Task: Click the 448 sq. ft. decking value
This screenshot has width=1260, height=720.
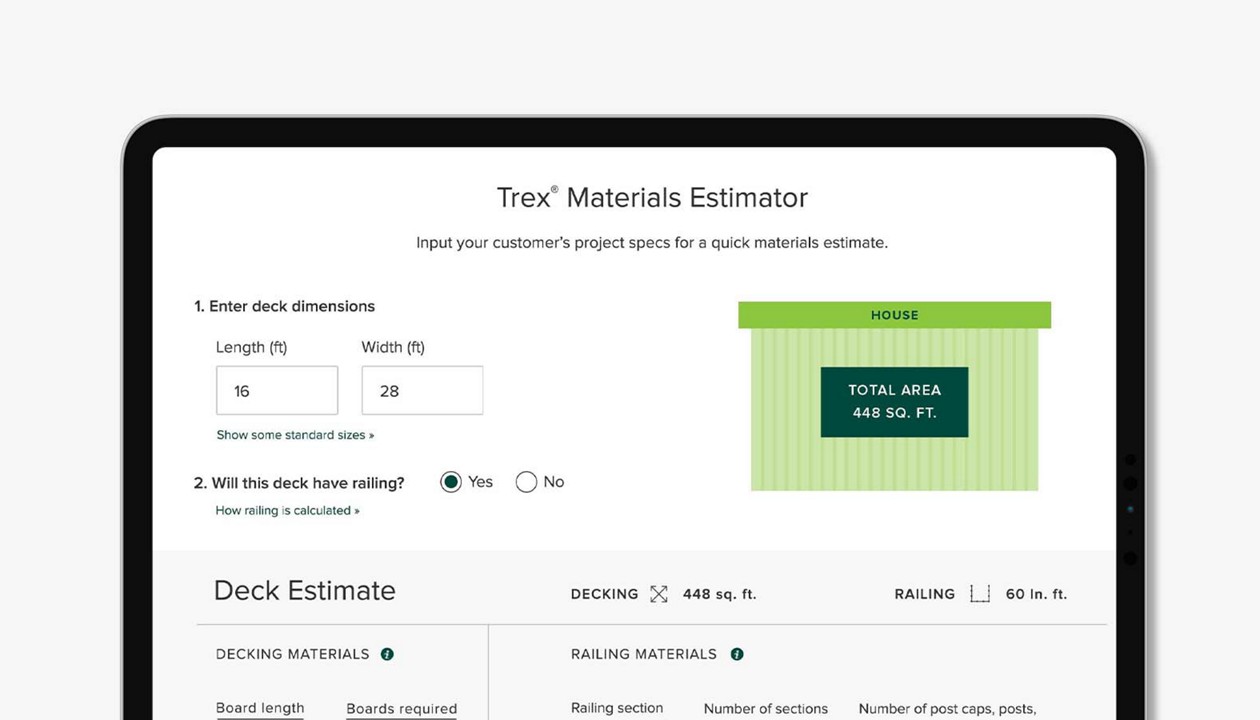Action: pyautogui.click(x=719, y=594)
